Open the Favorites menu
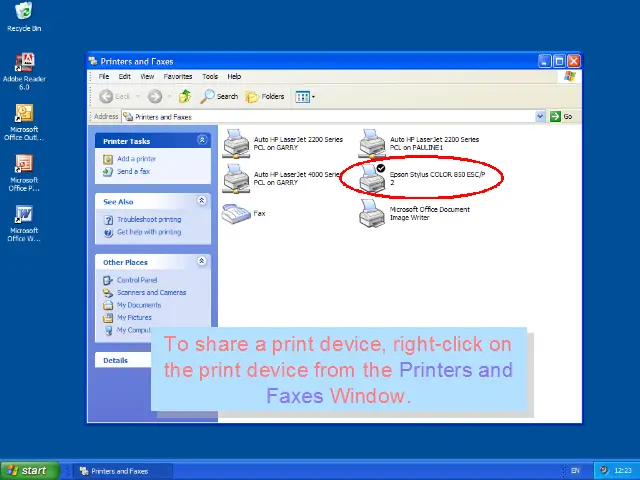Screen dimensions: 640x480 pos(178,76)
